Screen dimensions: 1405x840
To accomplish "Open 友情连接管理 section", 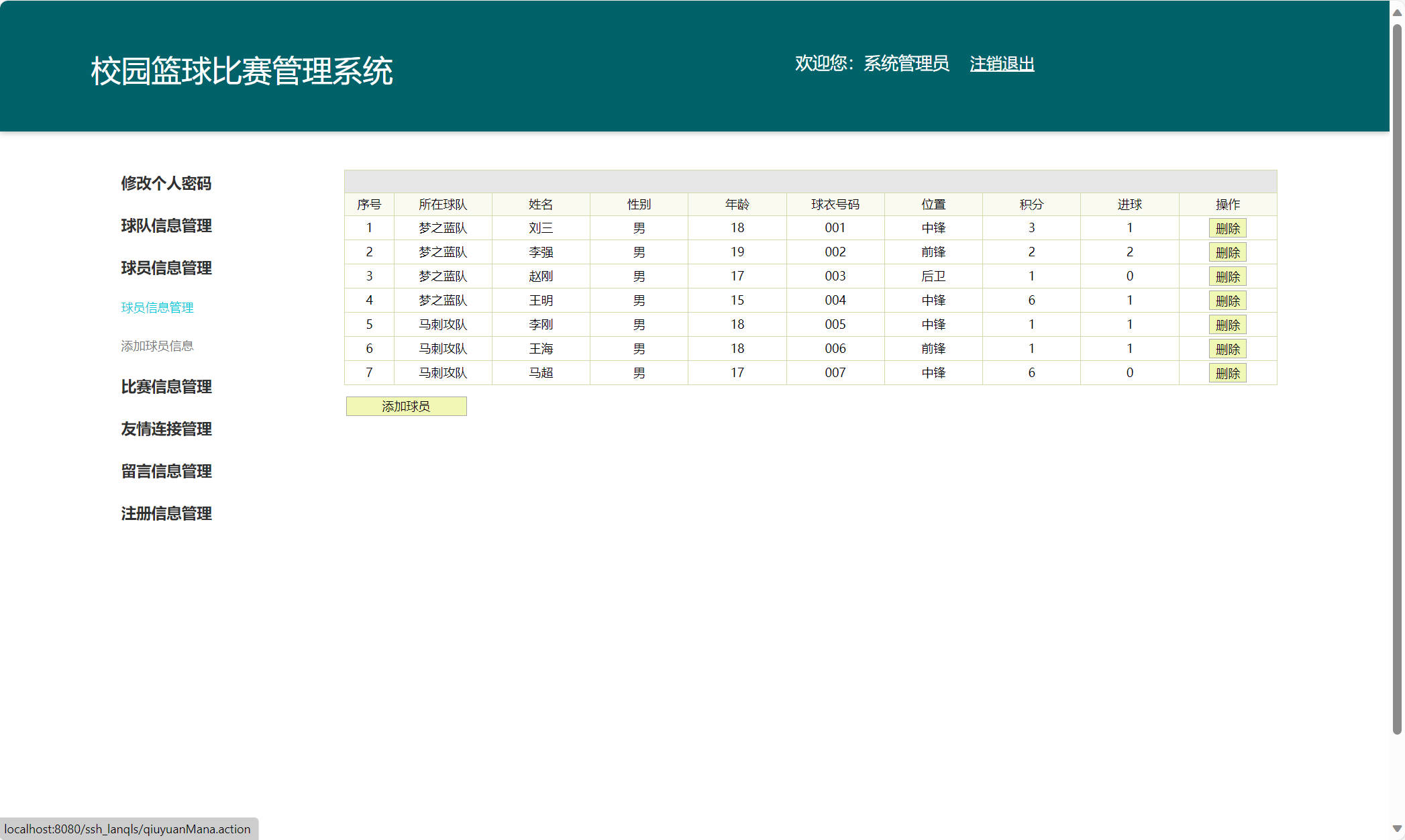I will point(165,429).
